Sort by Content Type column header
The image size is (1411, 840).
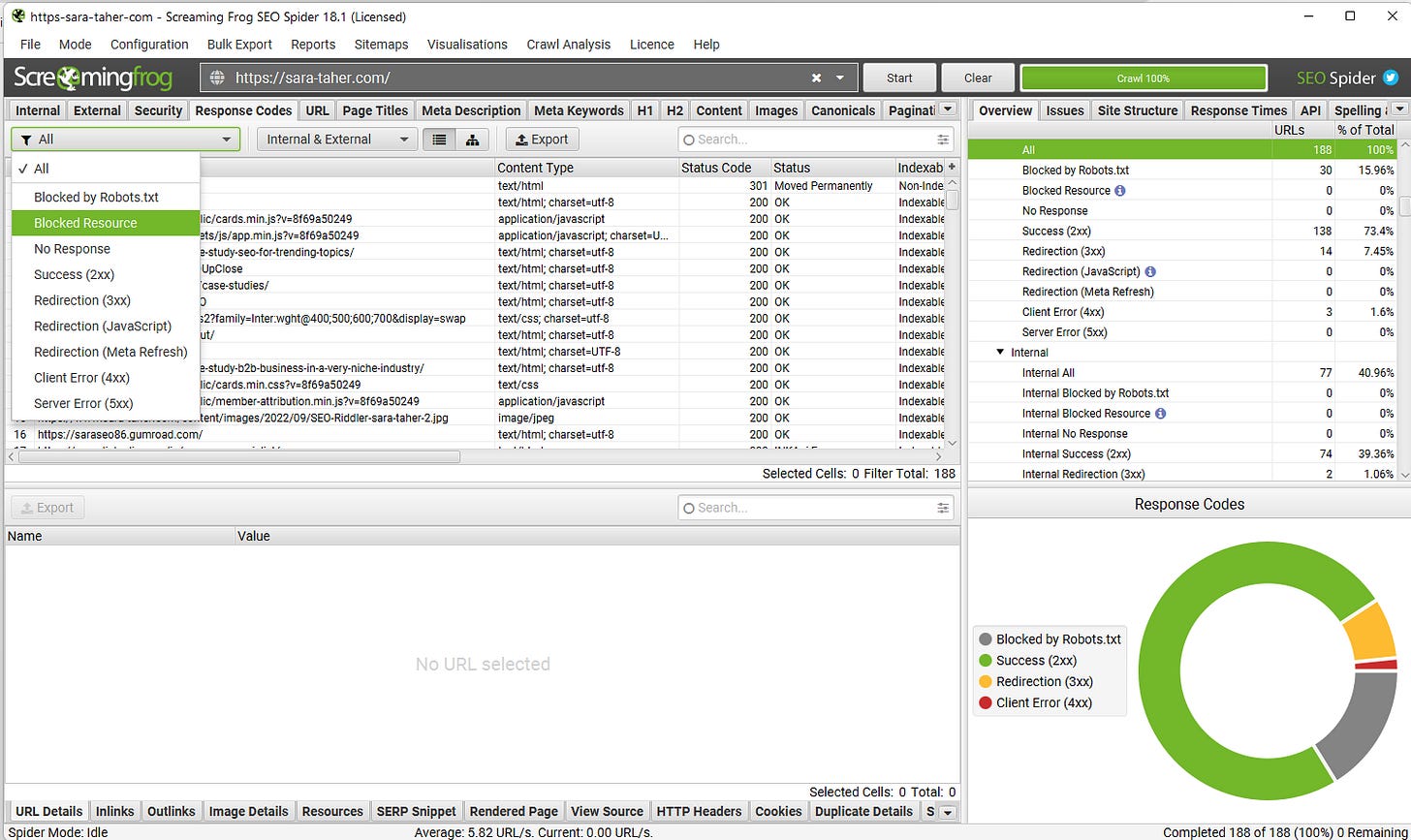586,168
